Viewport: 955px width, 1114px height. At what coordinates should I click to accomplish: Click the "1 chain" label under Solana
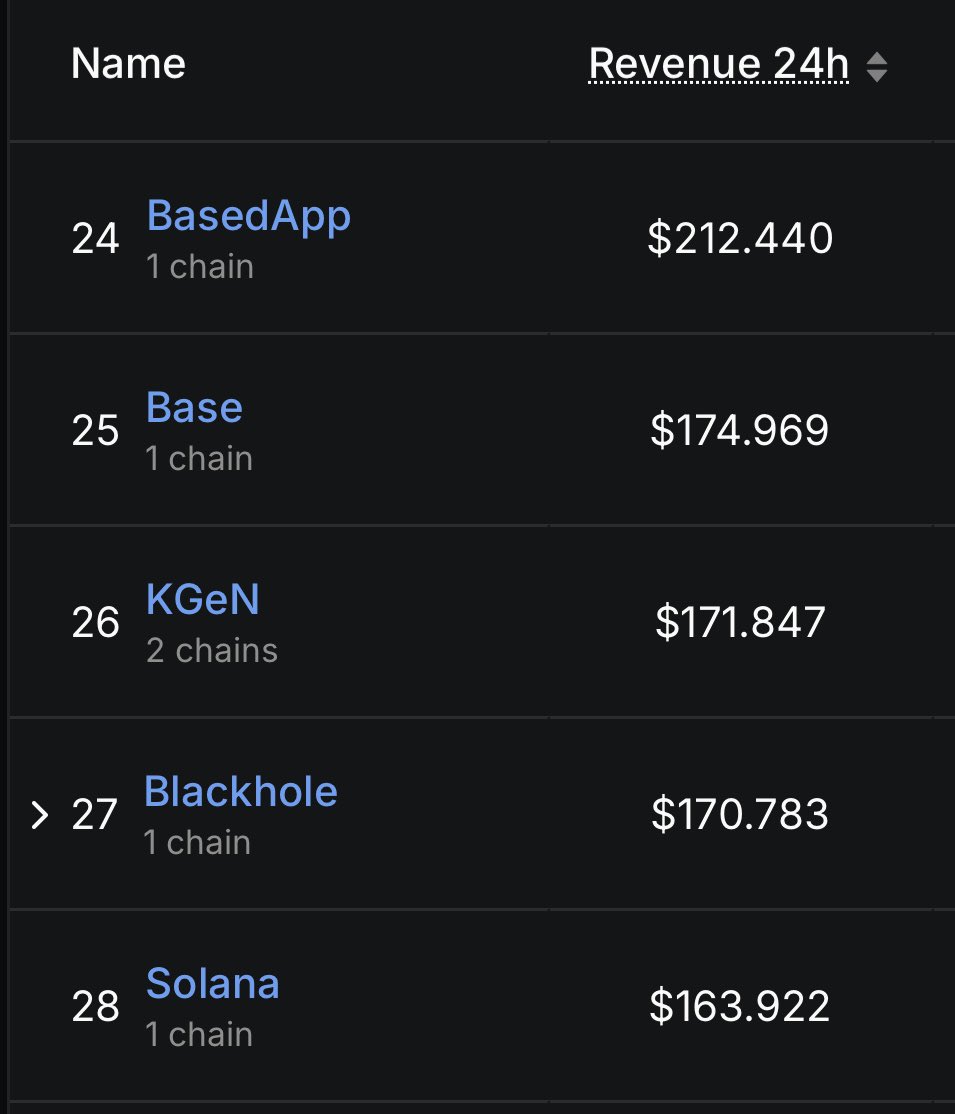[199, 1034]
